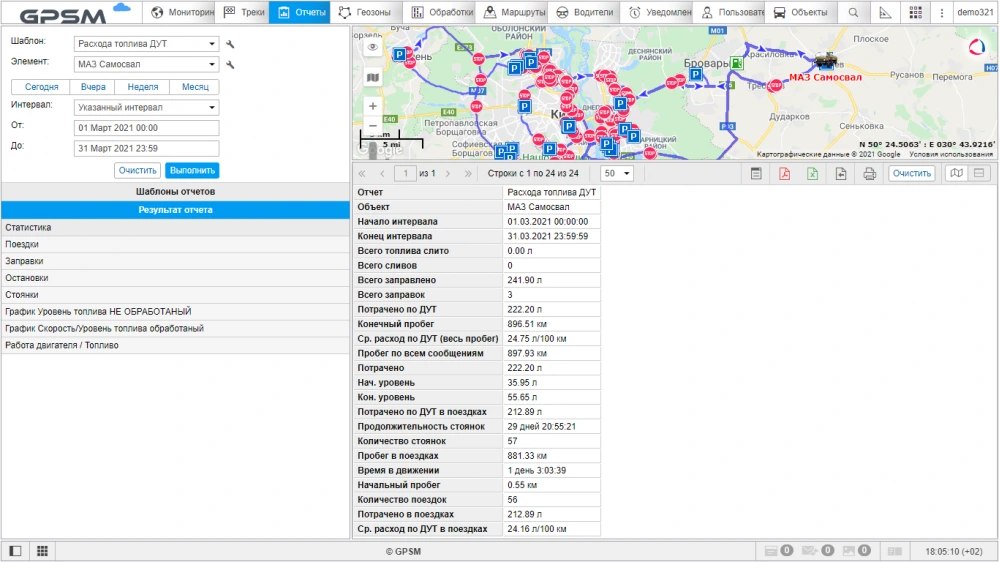
Task: Print the fuel consumption report
Action: (x=869, y=173)
